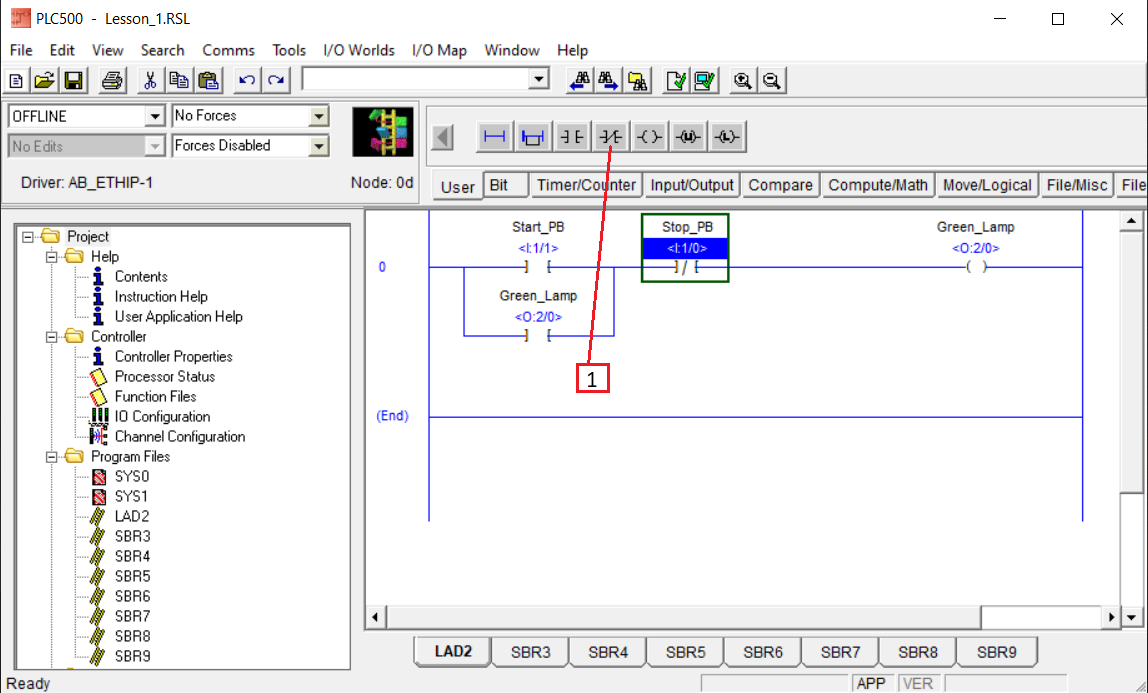Collapse the Project tree node
The width and height of the screenshot is (1148, 693).
click(x=28, y=236)
